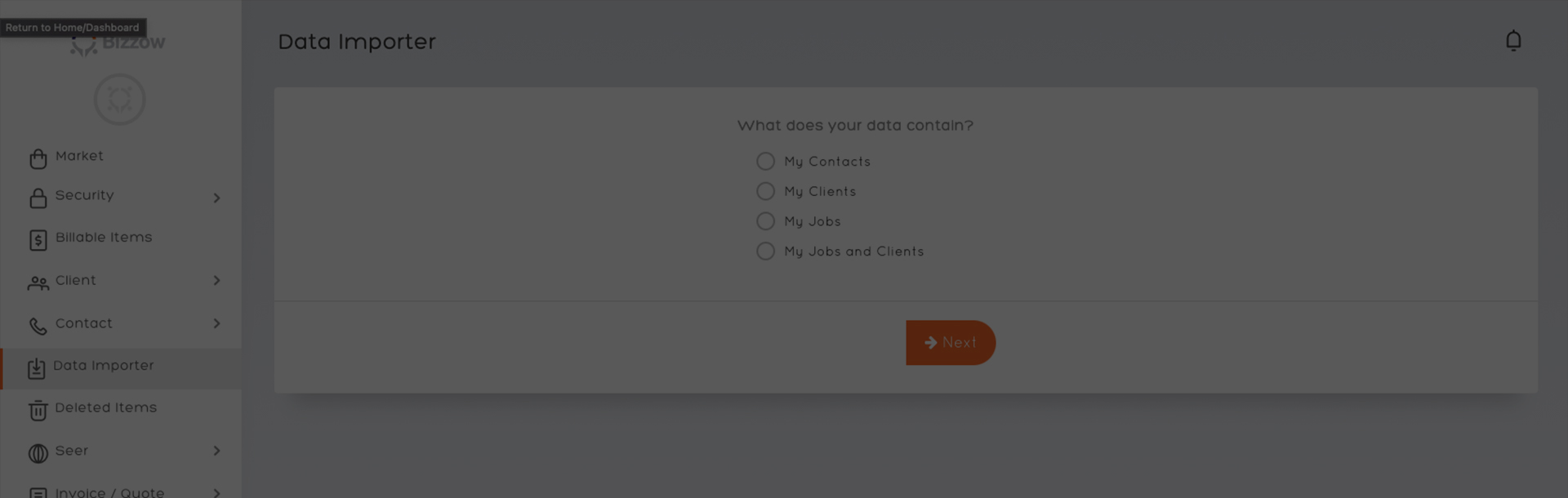The image size is (1568, 498).
Task: Expand the Client submenu chevron
Action: [x=216, y=280]
